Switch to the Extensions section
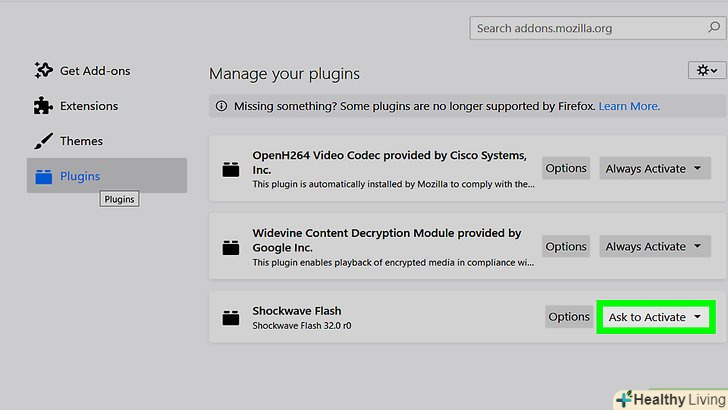Image resolution: width=728 pixels, height=410 pixels. 89,106
